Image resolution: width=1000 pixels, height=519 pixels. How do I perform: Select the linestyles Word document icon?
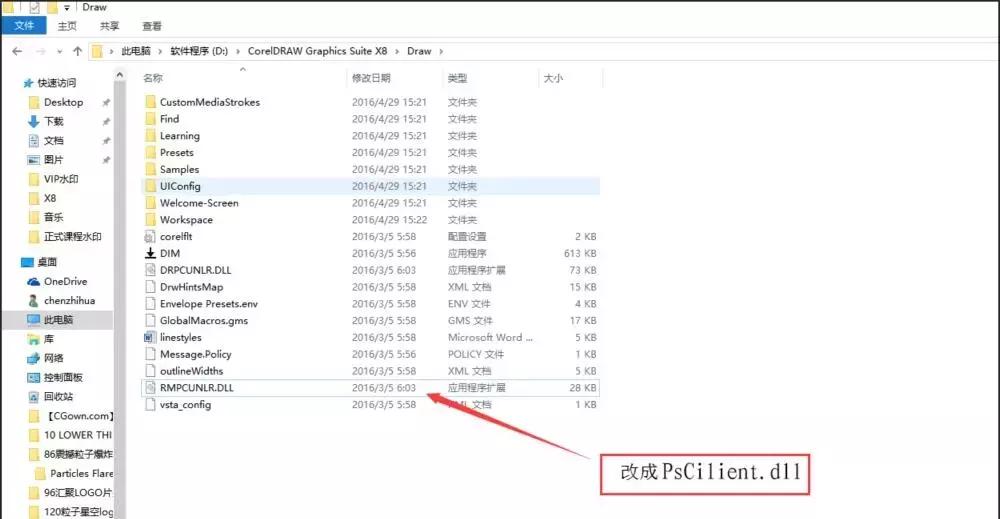pyautogui.click(x=150, y=337)
